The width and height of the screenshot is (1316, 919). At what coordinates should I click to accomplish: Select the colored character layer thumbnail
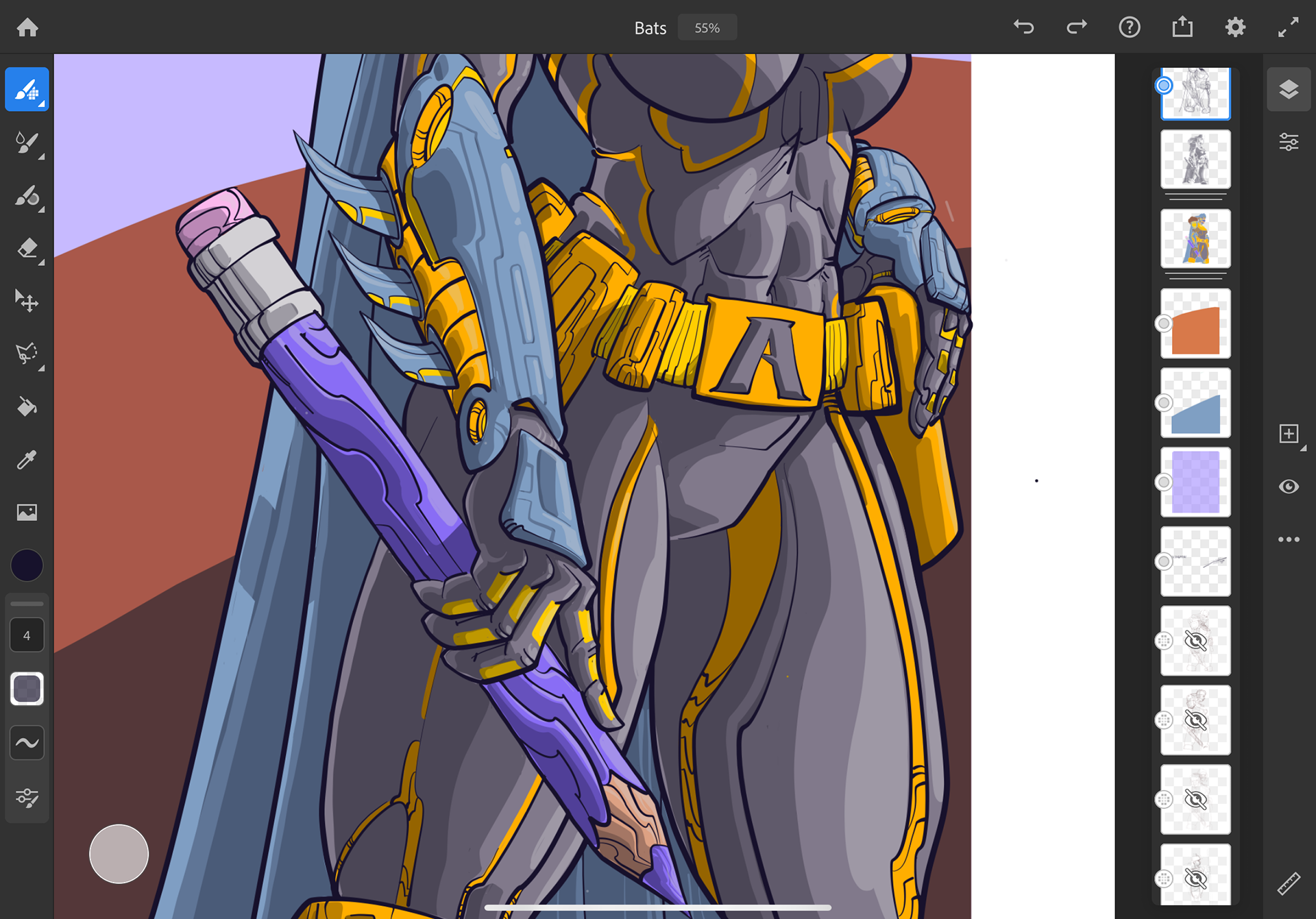click(1195, 239)
